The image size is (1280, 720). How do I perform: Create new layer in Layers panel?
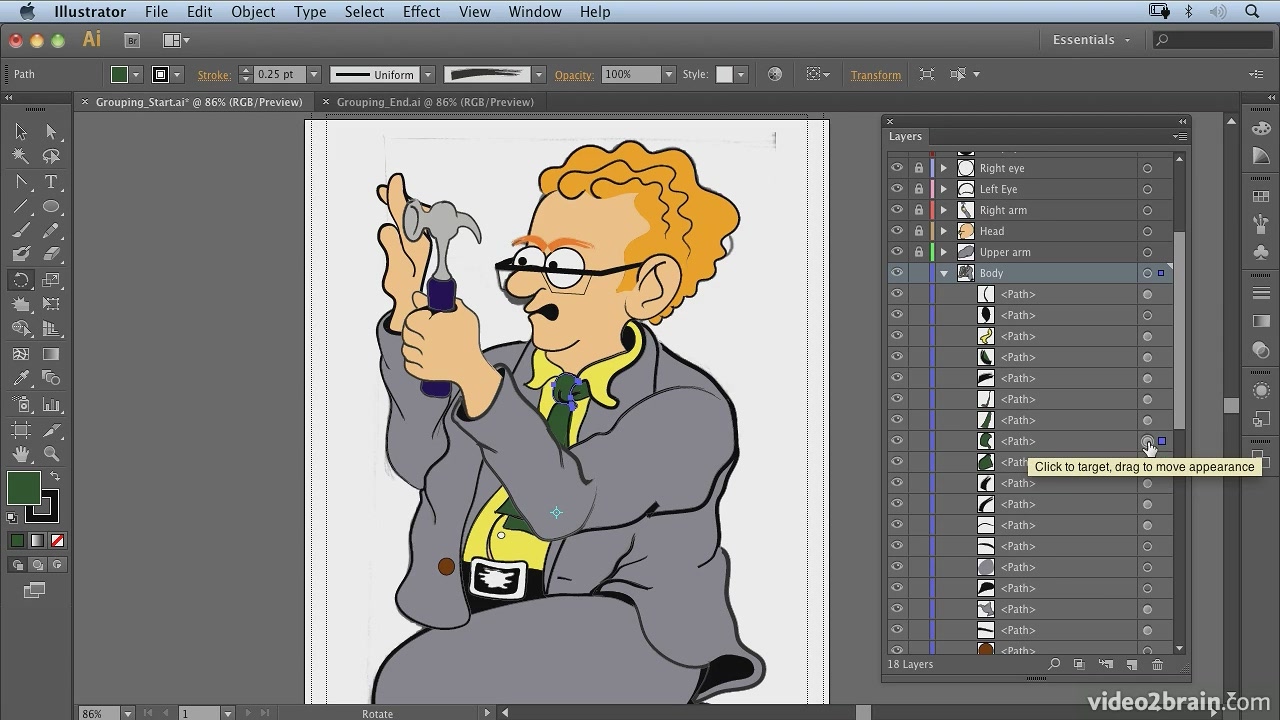click(x=1132, y=664)
